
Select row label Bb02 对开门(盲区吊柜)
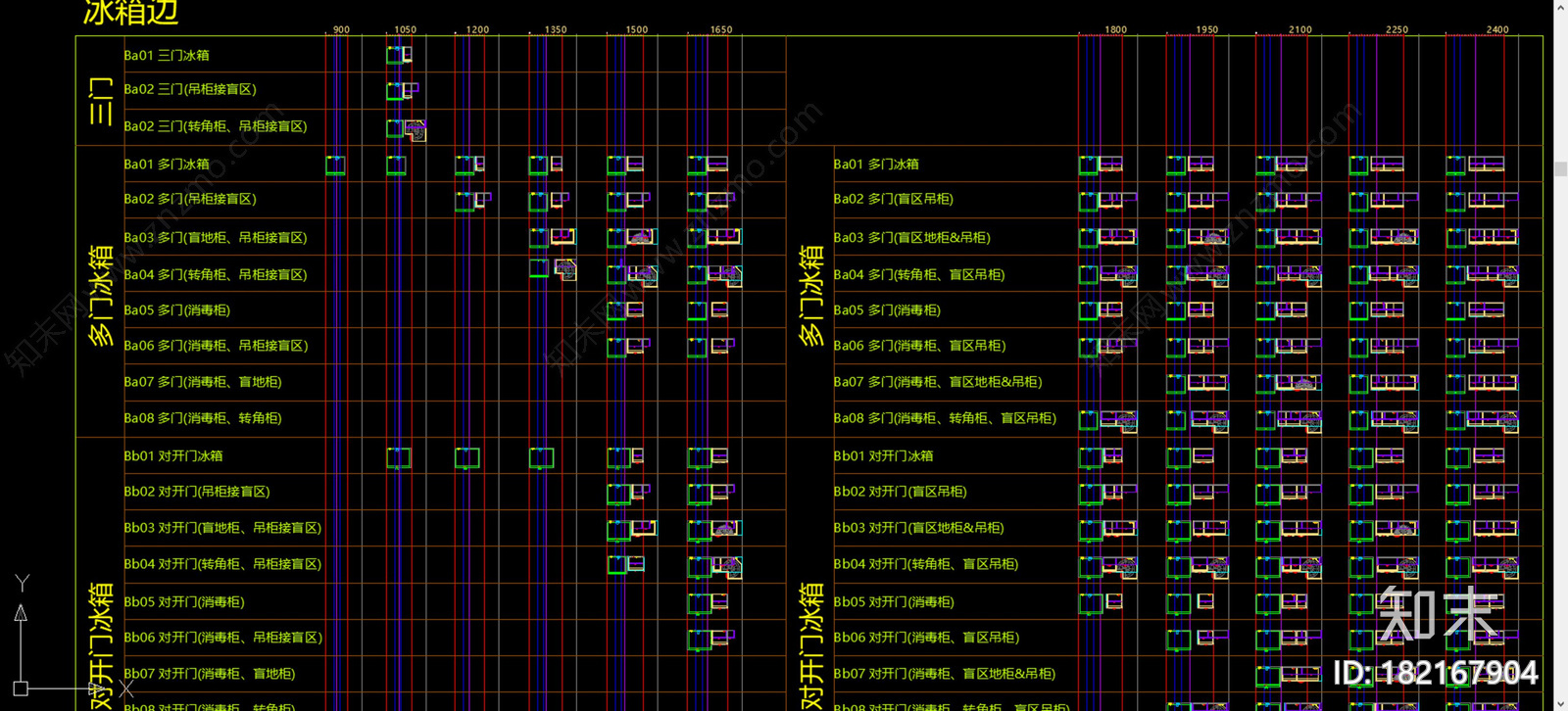900,492
